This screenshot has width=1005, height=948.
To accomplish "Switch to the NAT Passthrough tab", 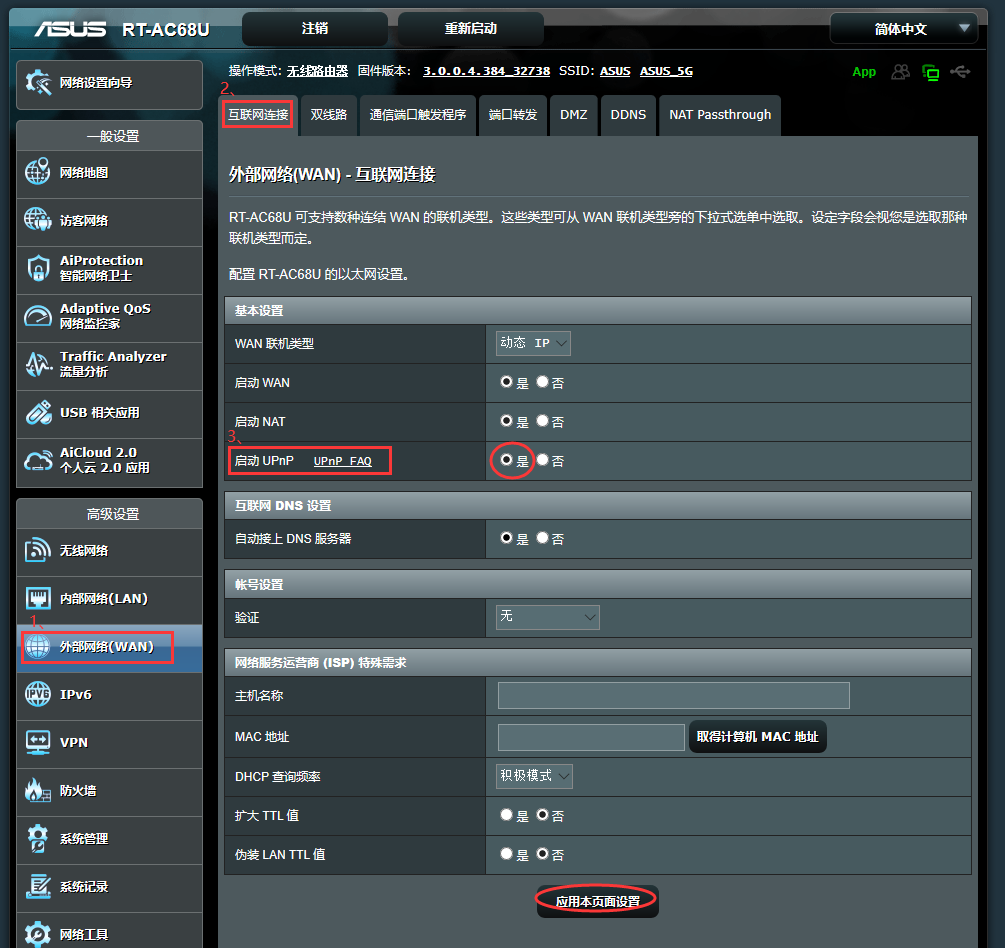I will pos(719,115).
